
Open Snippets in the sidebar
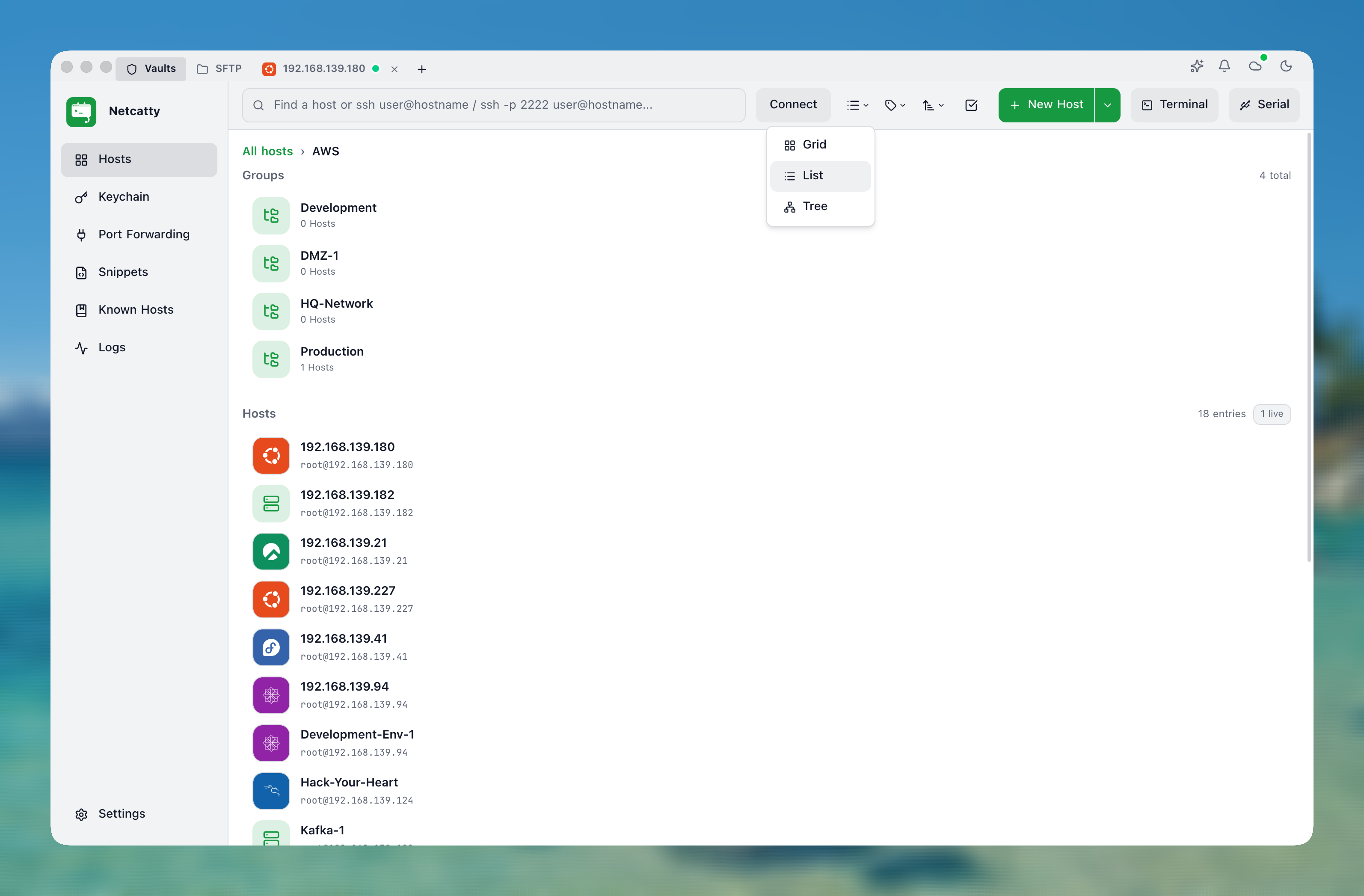[139, 272]
